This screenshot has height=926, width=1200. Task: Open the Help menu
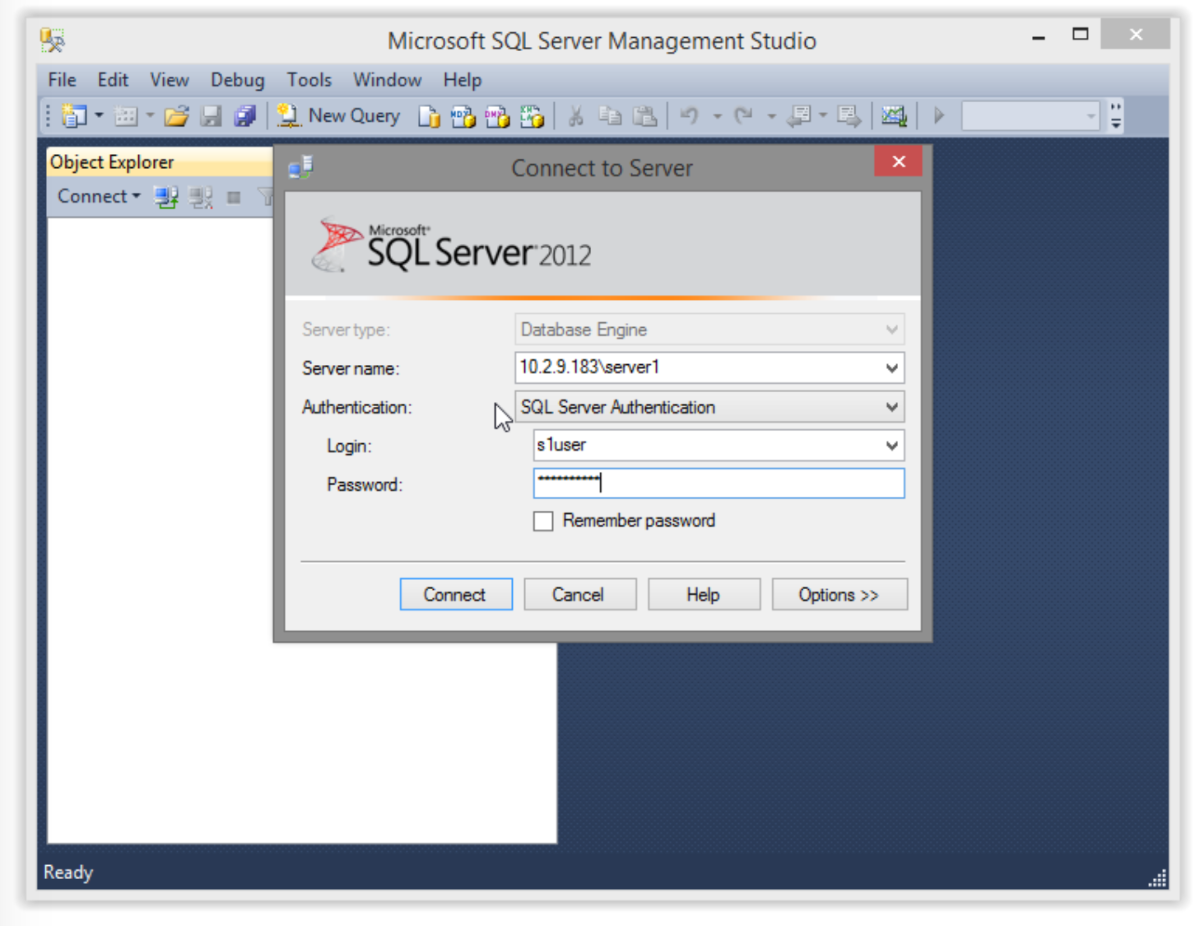462,80
